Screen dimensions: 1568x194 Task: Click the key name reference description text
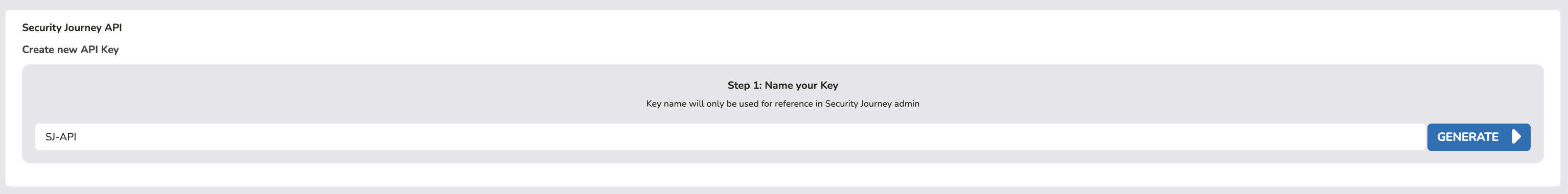pos(783,104)
